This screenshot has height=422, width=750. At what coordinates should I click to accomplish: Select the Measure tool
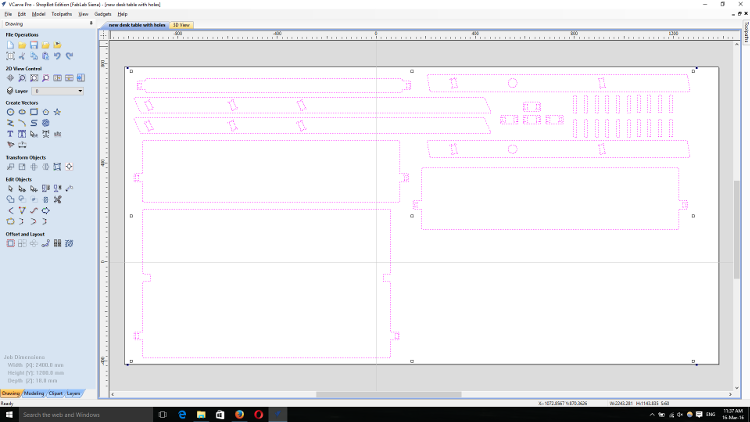tap(69, 189)
